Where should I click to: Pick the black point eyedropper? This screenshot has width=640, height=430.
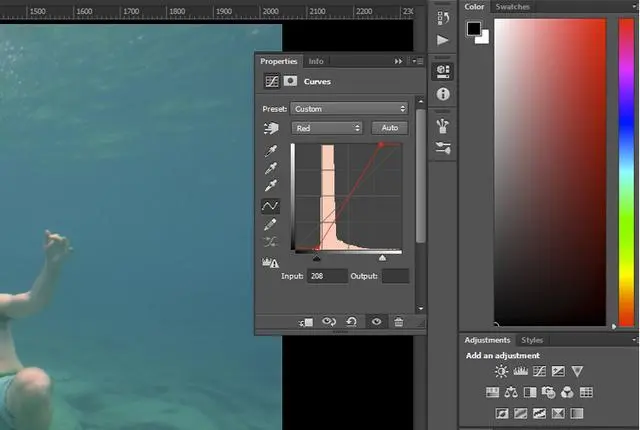pyautogui.click(x=271, y=151)
